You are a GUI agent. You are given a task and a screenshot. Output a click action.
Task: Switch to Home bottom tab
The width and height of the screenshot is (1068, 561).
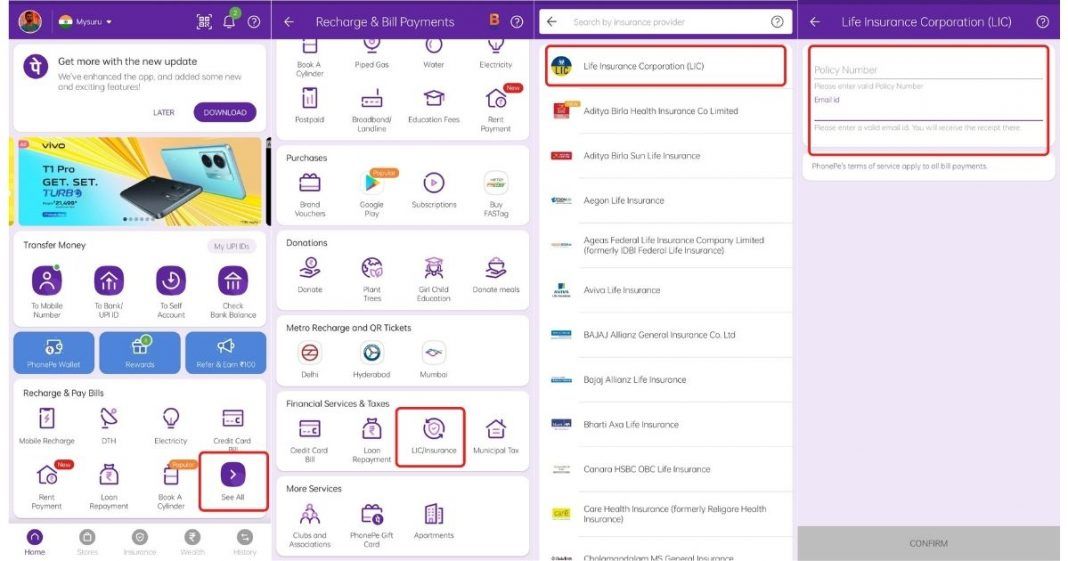click(35, 542)
